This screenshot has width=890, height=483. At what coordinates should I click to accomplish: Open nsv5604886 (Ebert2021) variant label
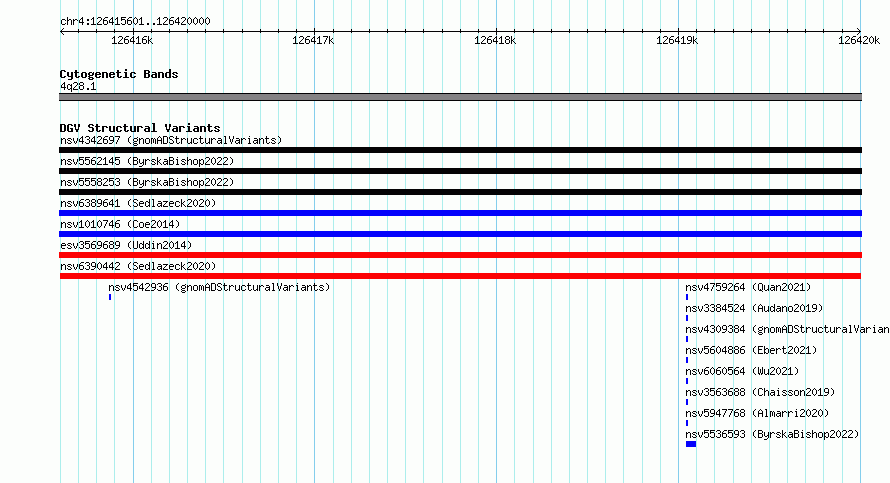pyautogui.click(x=751, y=350)
